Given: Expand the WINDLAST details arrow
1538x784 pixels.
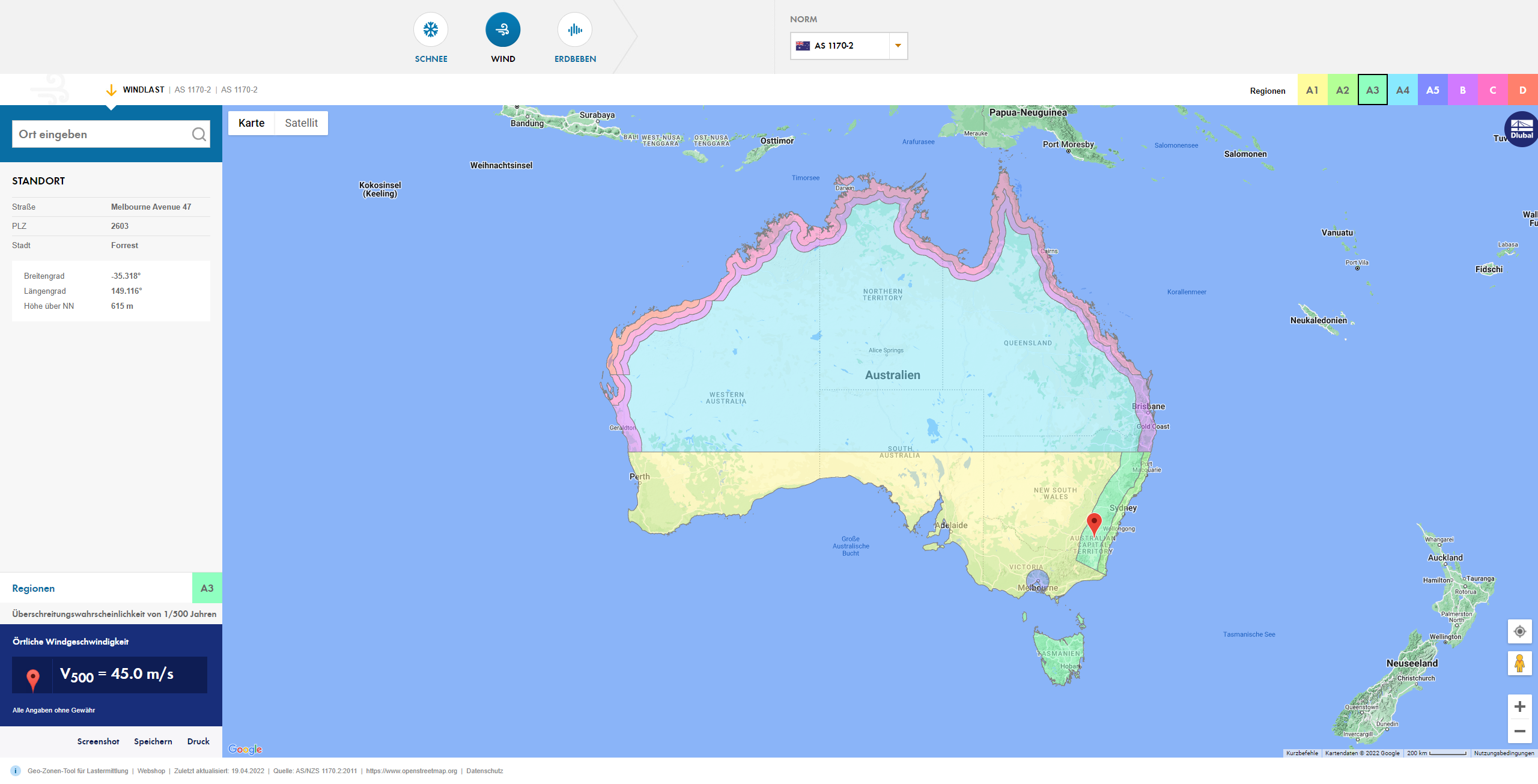Looking at the screenshot, I should click(x=112, y=90).
